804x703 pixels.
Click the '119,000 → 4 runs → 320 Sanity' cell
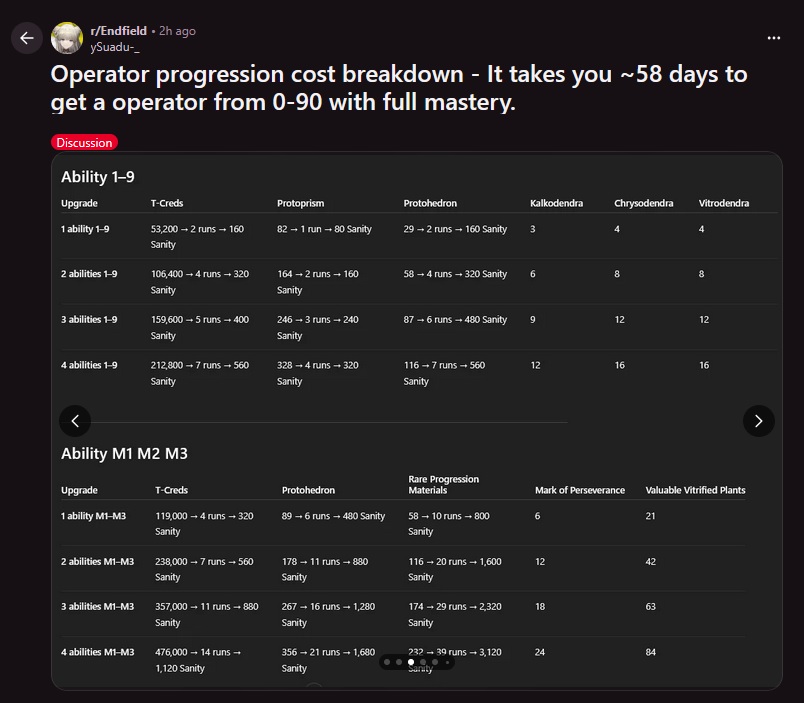(x=204, y=524)
